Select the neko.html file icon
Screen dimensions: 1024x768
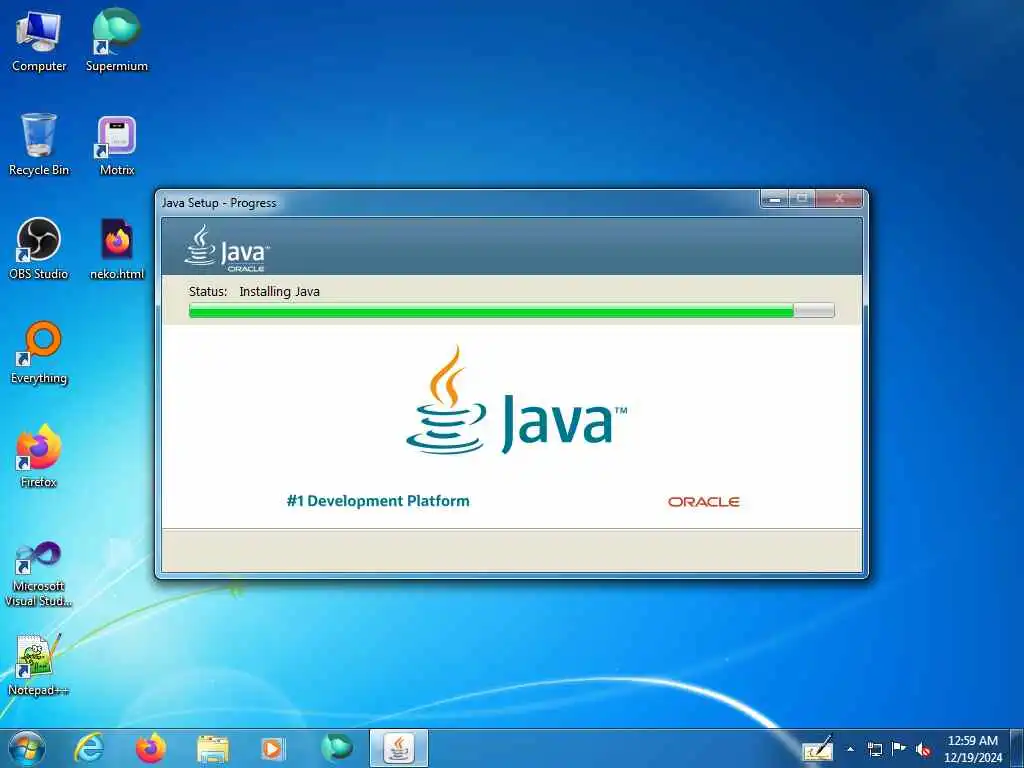point(117,248)
